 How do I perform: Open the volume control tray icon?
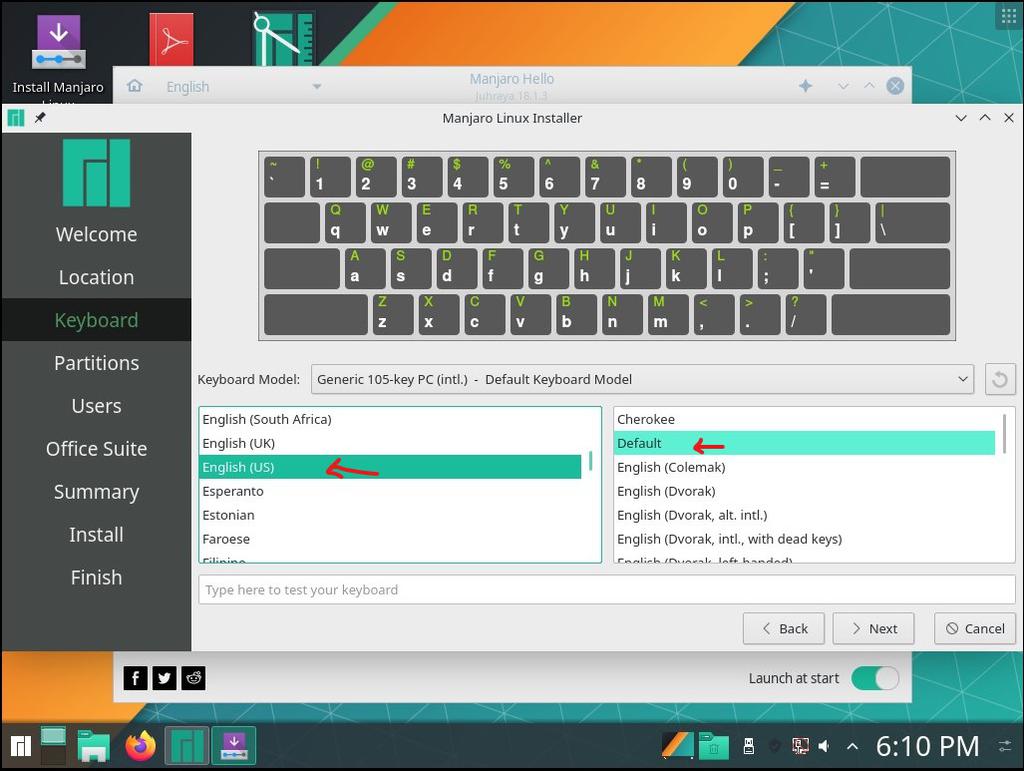tap(825, 746)
